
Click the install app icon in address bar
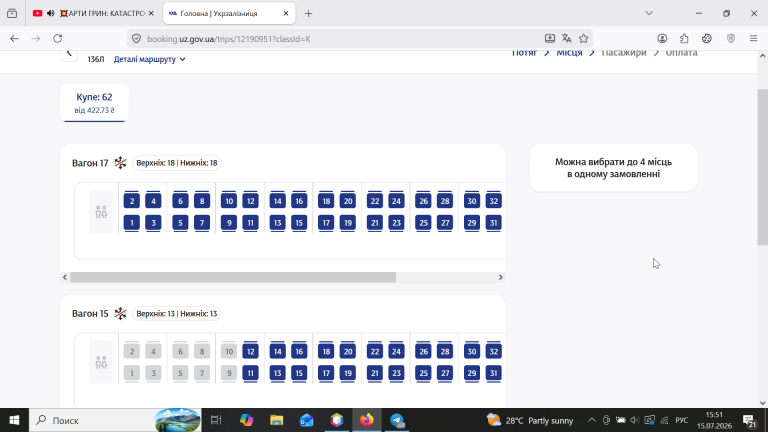click(x=550, y=39)
